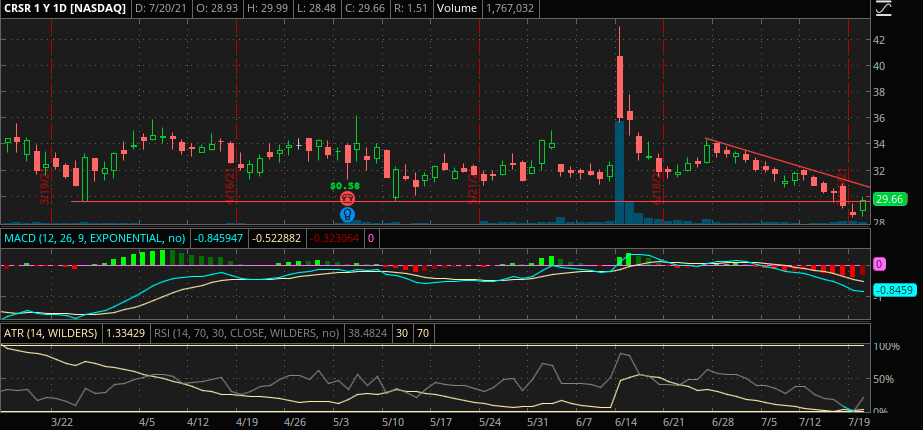Click the 100% label in the lower panel
923x430 pixels.
click(x=887, y=346)
